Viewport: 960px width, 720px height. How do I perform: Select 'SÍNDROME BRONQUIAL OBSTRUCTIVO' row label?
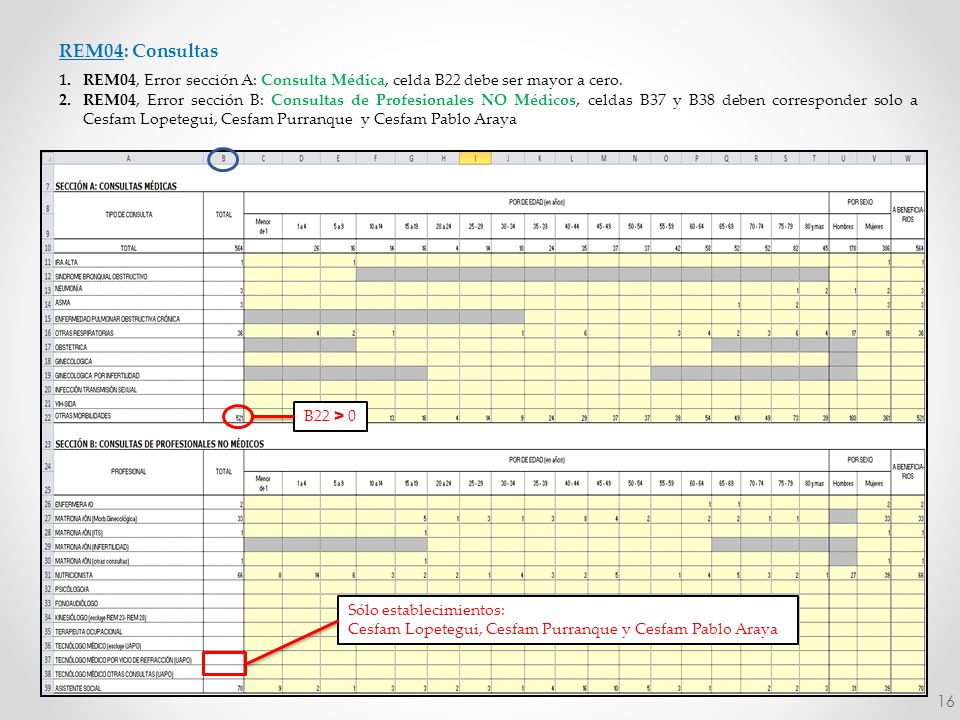(x=101, y=277)
